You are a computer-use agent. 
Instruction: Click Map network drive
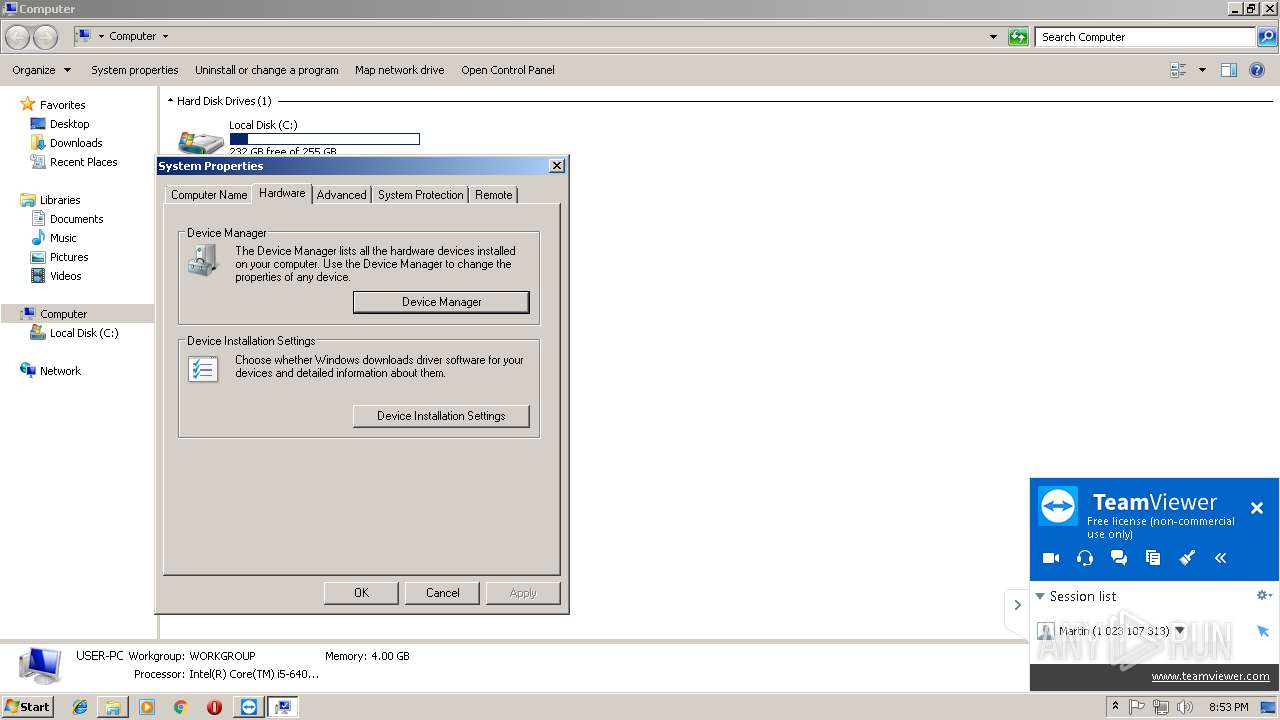pyautogui.click(x=399, y=70)
